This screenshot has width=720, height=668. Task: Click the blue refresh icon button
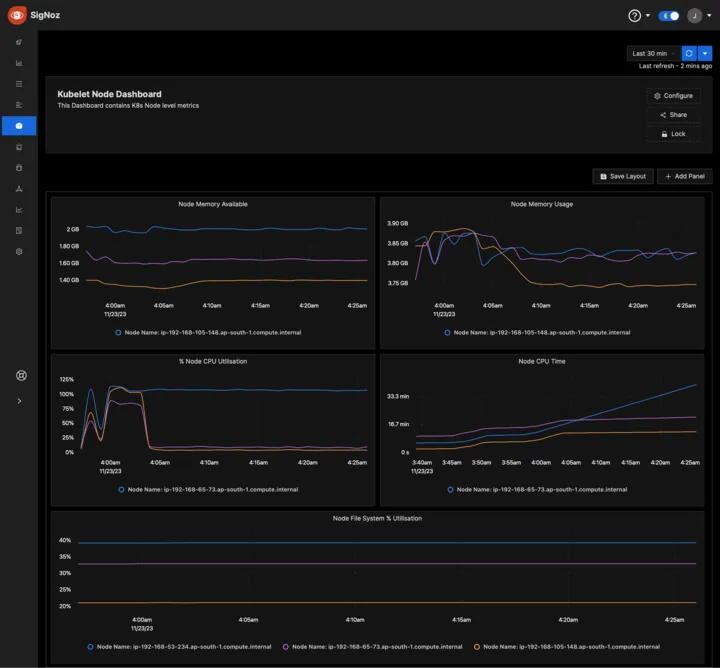[689, 53]
